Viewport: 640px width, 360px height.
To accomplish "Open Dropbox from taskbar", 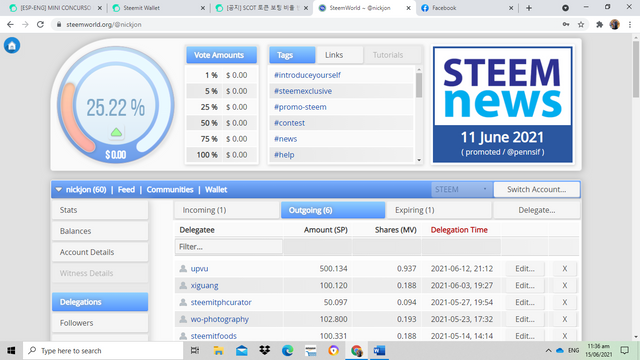I will (264, 351).
